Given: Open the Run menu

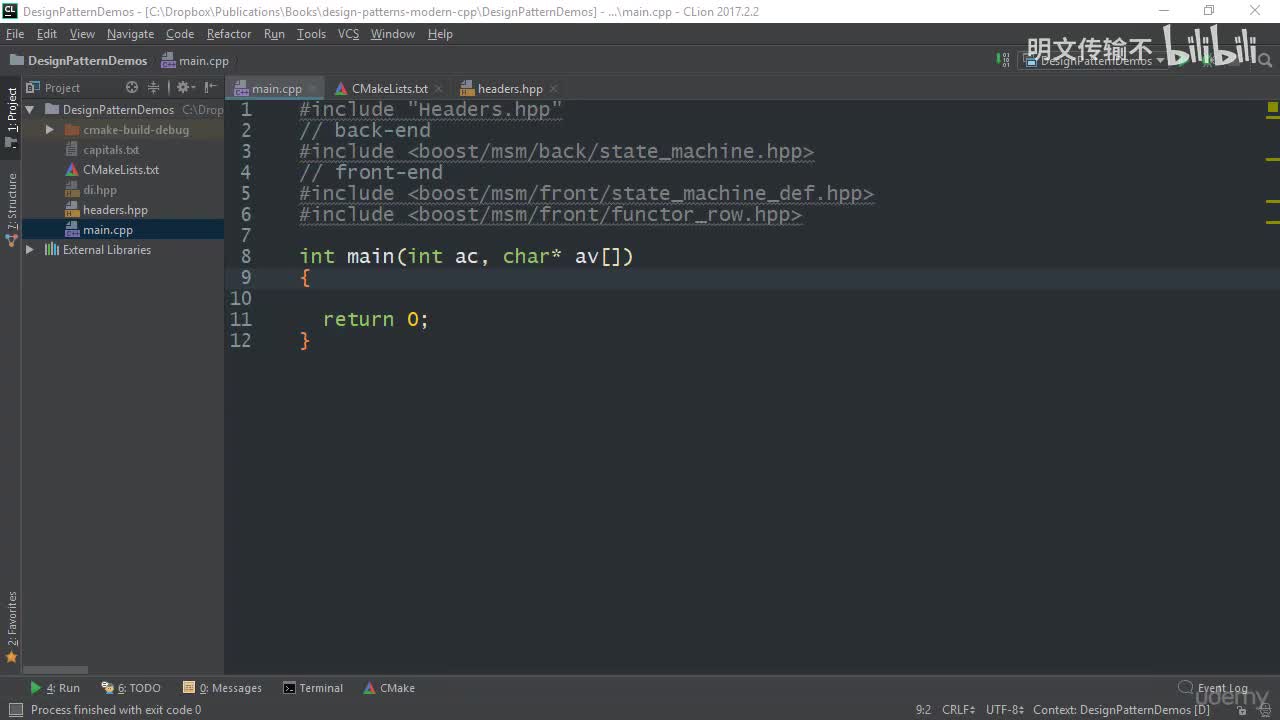Looking at the screenshot, I should click(274, 34).
